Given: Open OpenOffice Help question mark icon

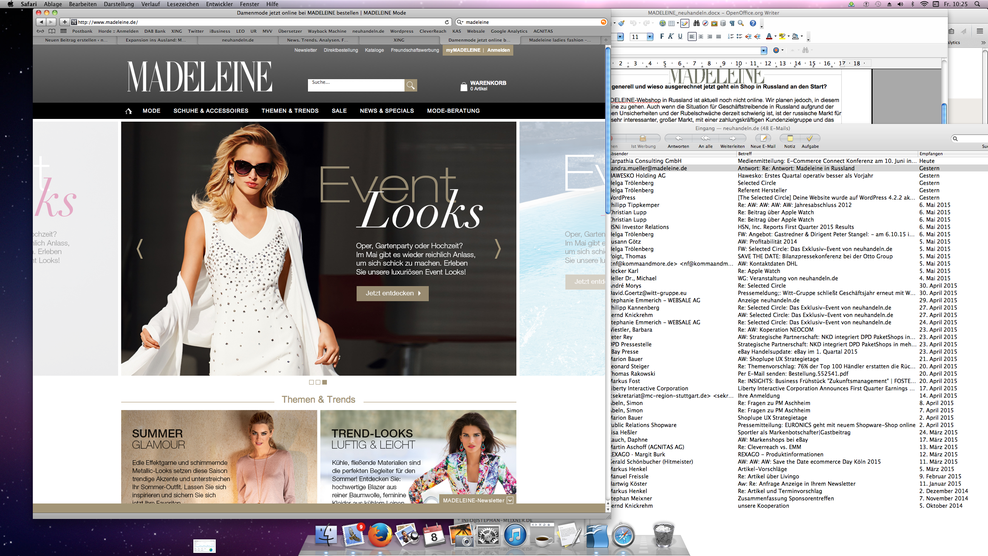Looking at the screenshot, I should click(753, 23).
